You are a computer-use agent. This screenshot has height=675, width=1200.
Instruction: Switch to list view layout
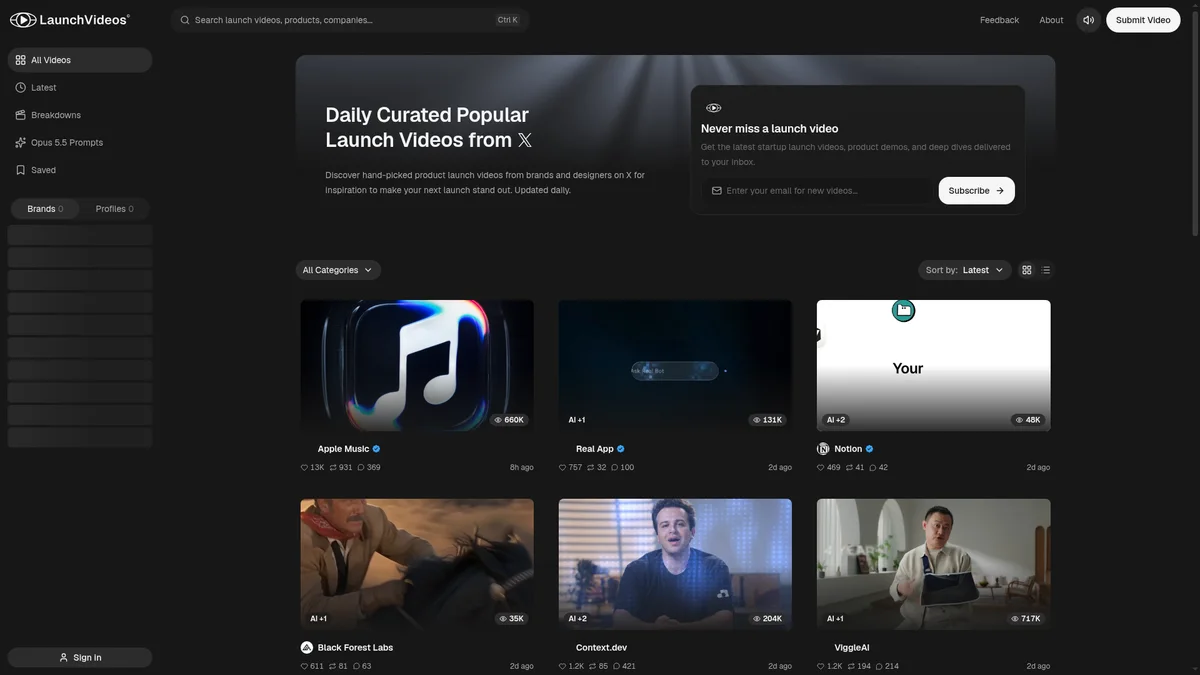coord(1046,270)
